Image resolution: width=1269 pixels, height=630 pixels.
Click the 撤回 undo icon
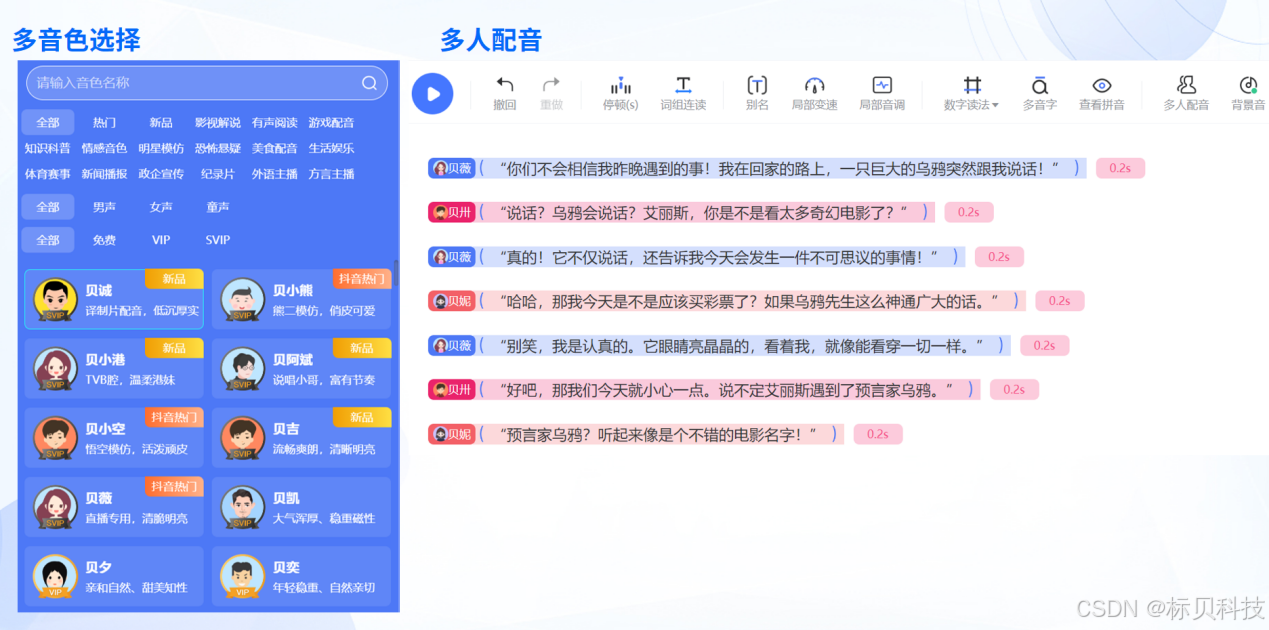(x=505, y=85)
